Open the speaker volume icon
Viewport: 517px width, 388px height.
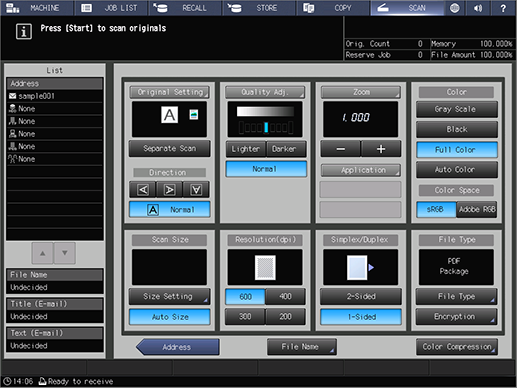[478, 8]
